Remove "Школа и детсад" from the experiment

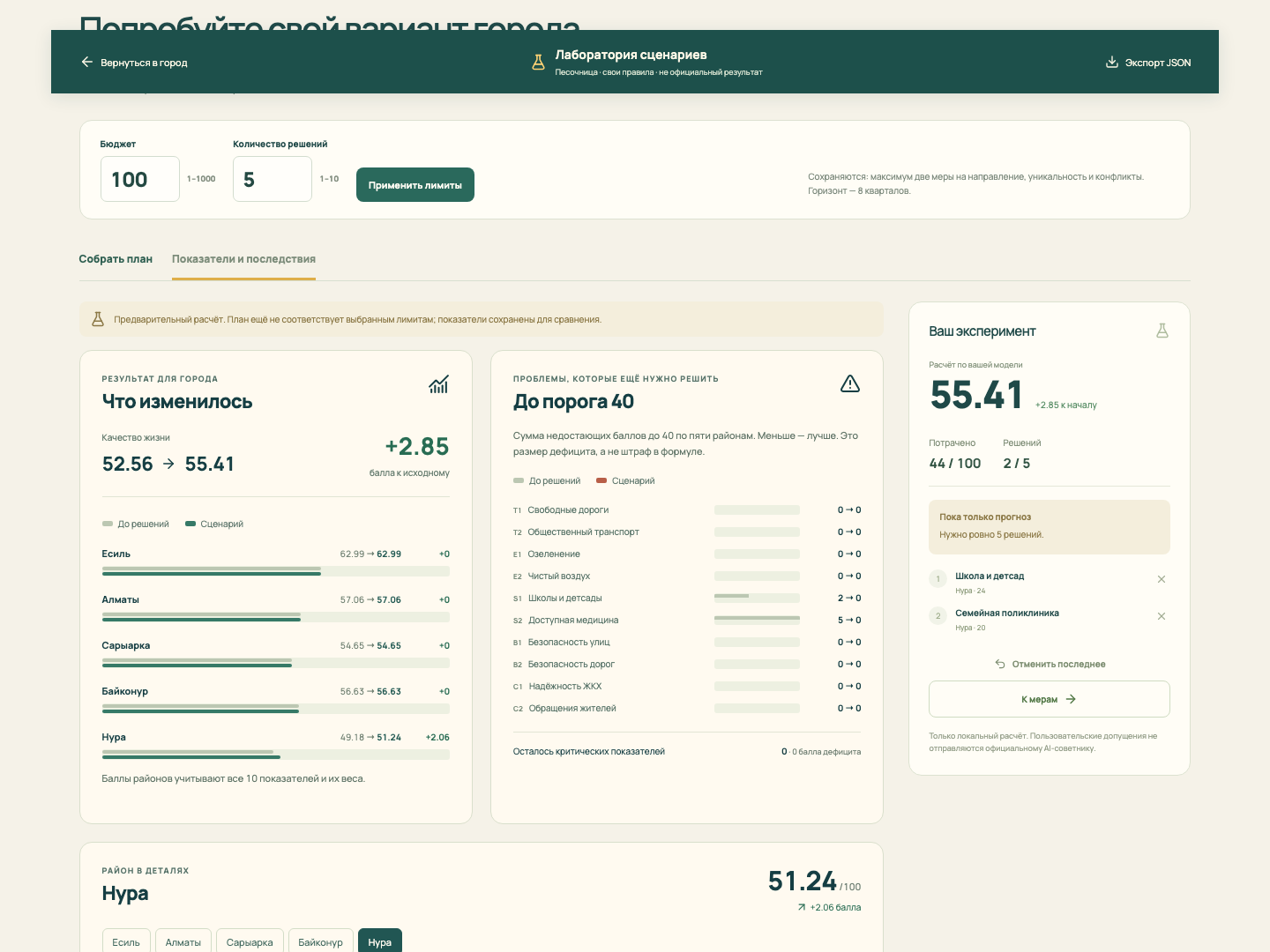(x=1162, y=579)
